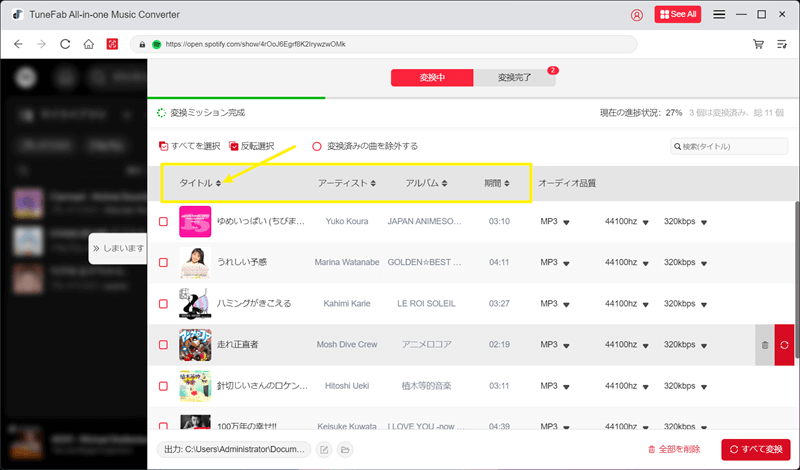Click the red converter icon beside home
The height and width of the screenshot is (470, 800).
click(x=112, y=44)
